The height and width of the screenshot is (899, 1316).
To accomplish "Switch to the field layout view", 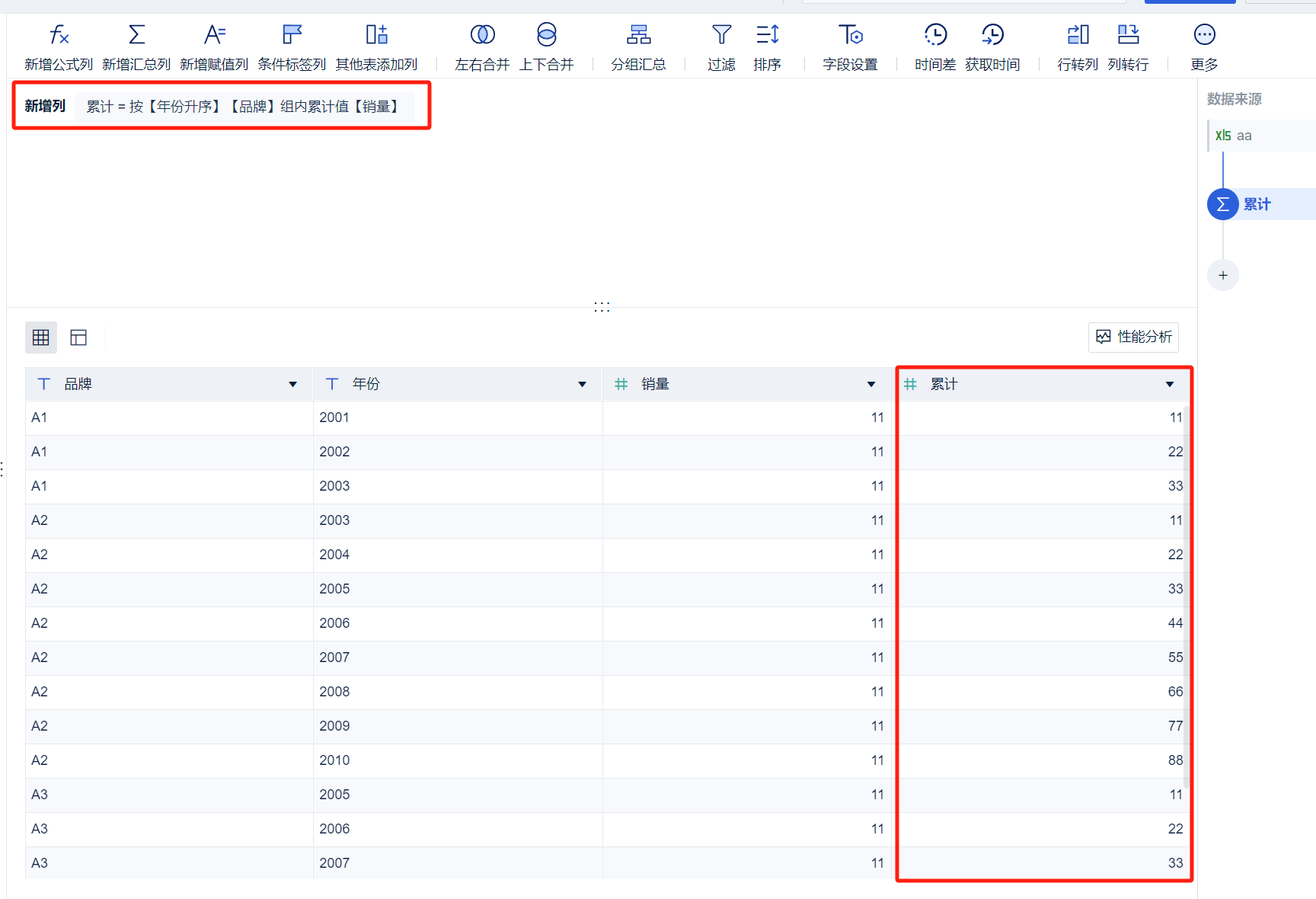I will point(78,338).
